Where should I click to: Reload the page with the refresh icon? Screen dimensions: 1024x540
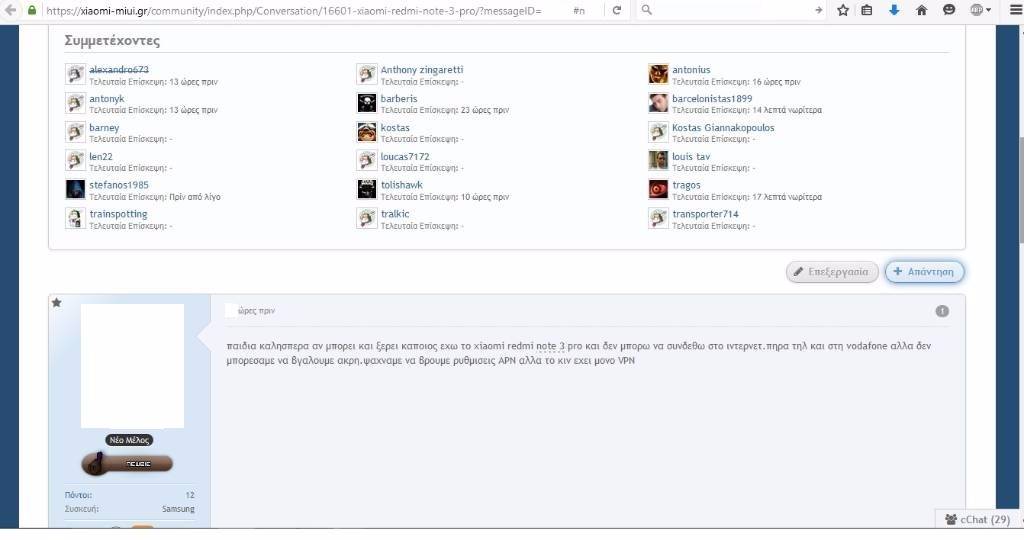[x=617, y=10]
